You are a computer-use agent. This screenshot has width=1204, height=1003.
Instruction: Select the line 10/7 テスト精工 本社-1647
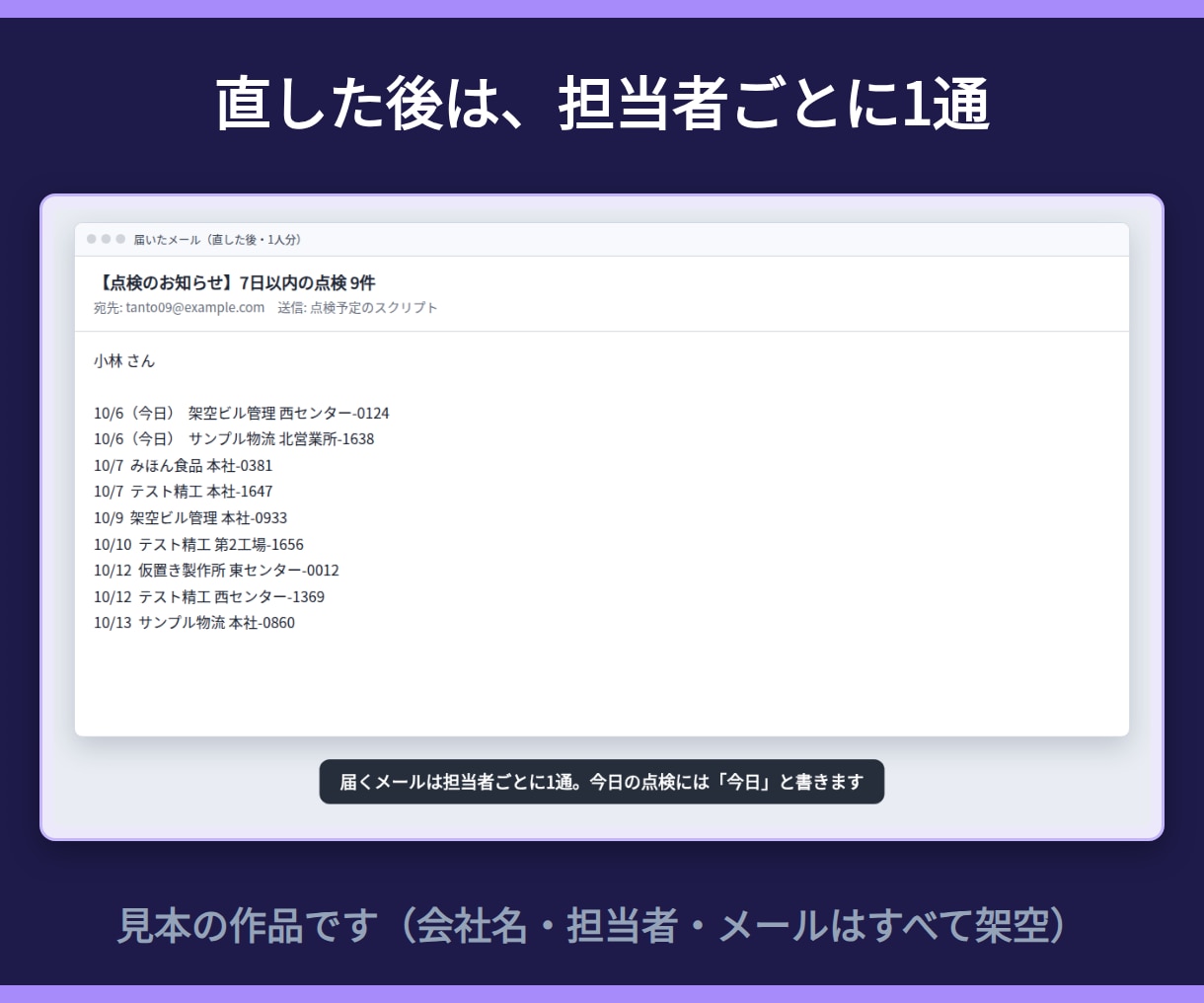[184, 492]
